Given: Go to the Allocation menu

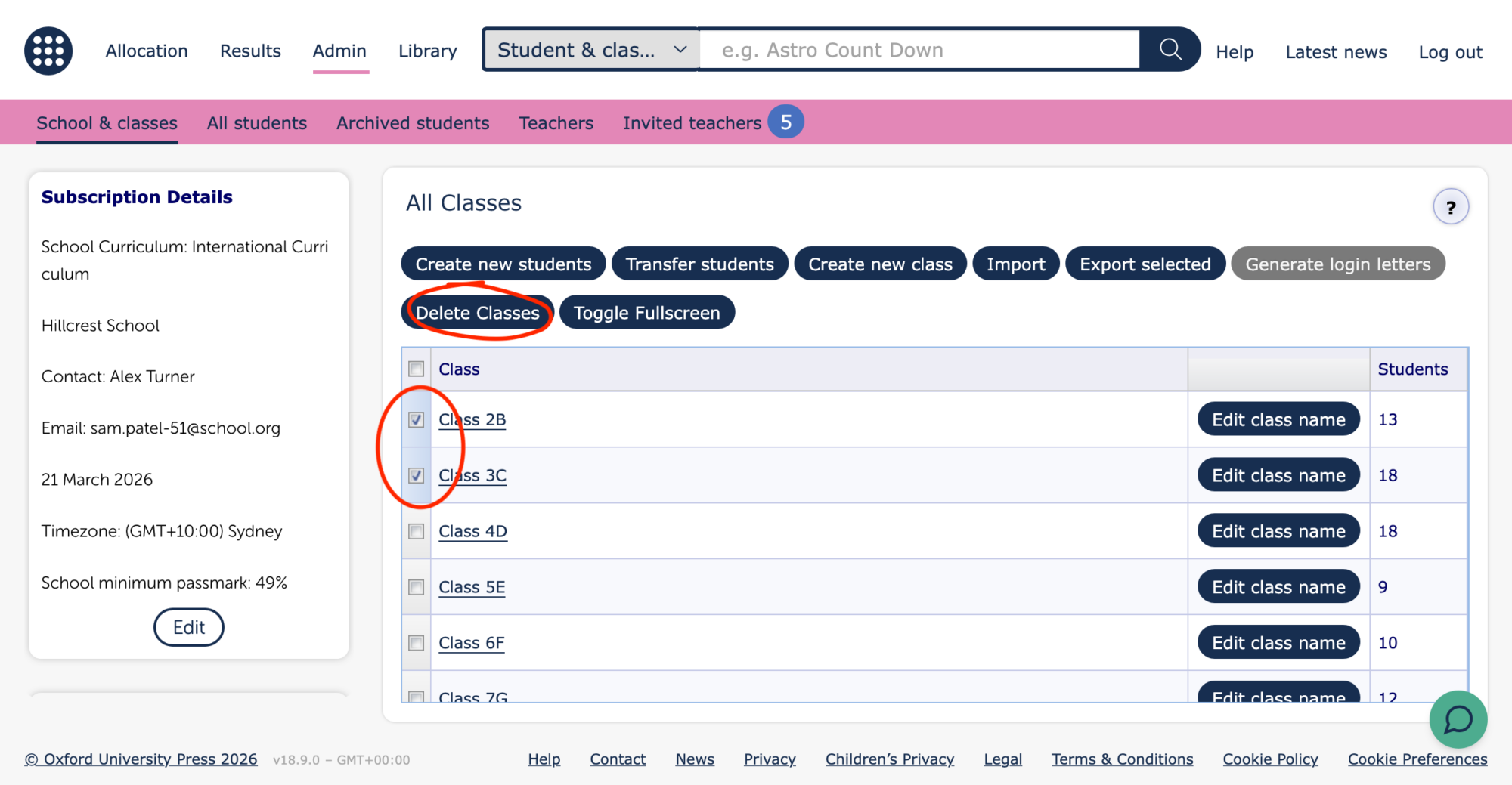Looking at the screenshot, I should [x=147, y=51].
